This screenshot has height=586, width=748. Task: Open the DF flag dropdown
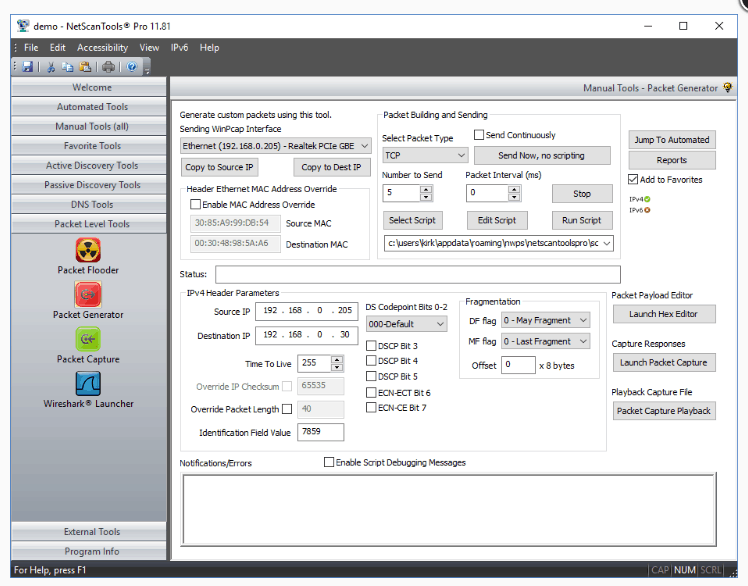coord(545,320)
